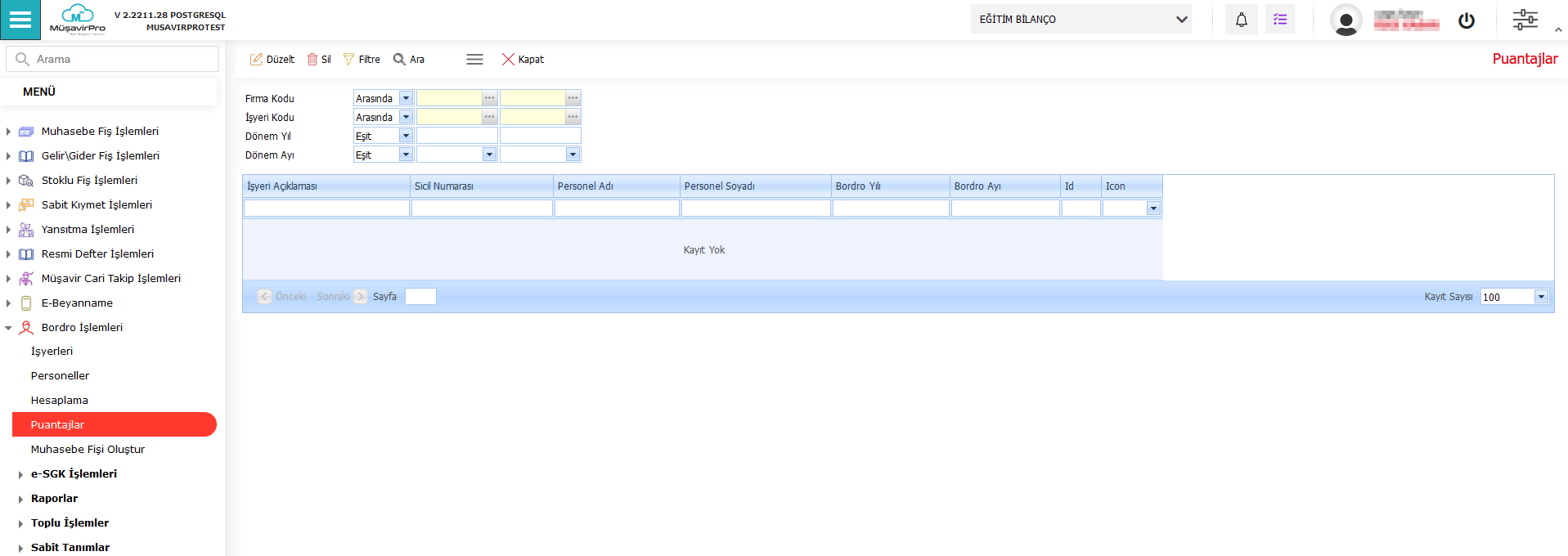
Task: Expand the e-SGK İşlemleri submenu
Action: 20,474
